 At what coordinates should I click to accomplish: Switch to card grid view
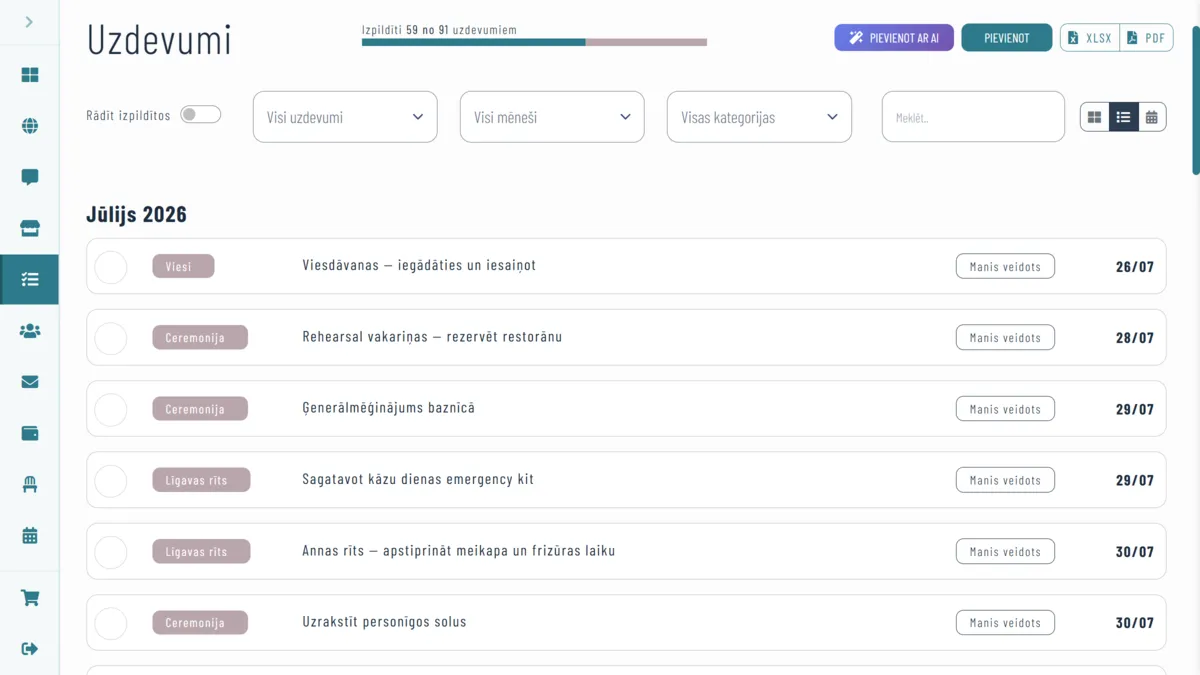click(x=1095, y=117)
